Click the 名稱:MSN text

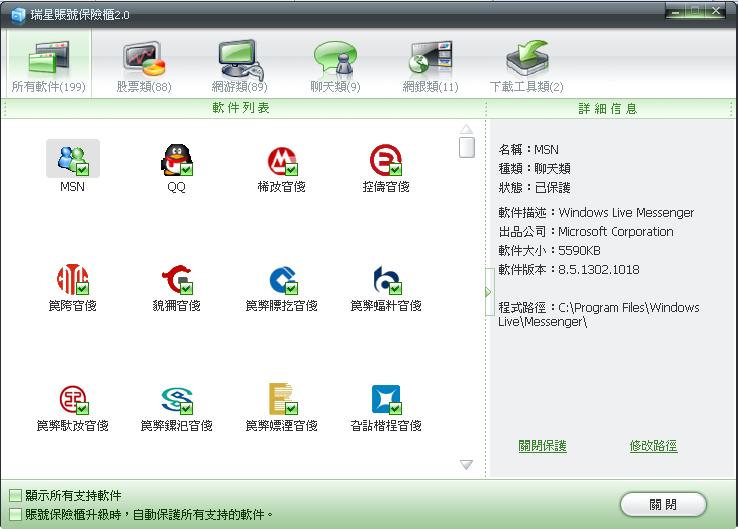(x=529, y=150)
